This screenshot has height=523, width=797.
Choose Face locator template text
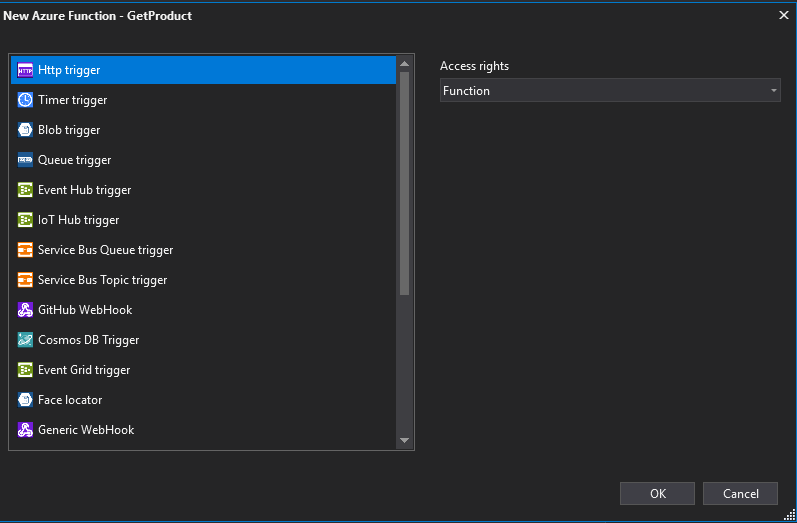tap(70, 400)
